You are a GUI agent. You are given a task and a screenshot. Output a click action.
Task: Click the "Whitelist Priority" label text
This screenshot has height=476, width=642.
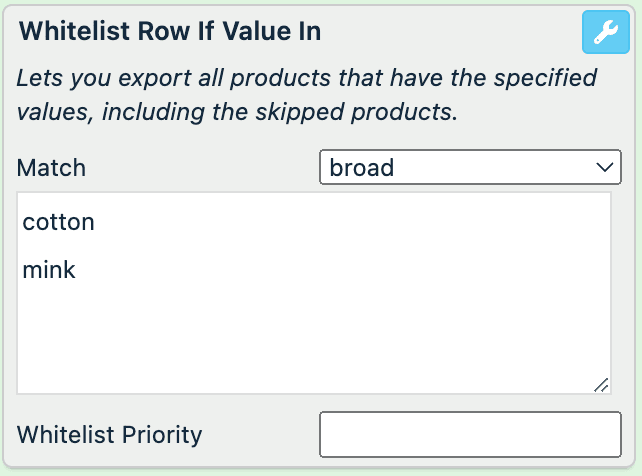tap(110, 435)
